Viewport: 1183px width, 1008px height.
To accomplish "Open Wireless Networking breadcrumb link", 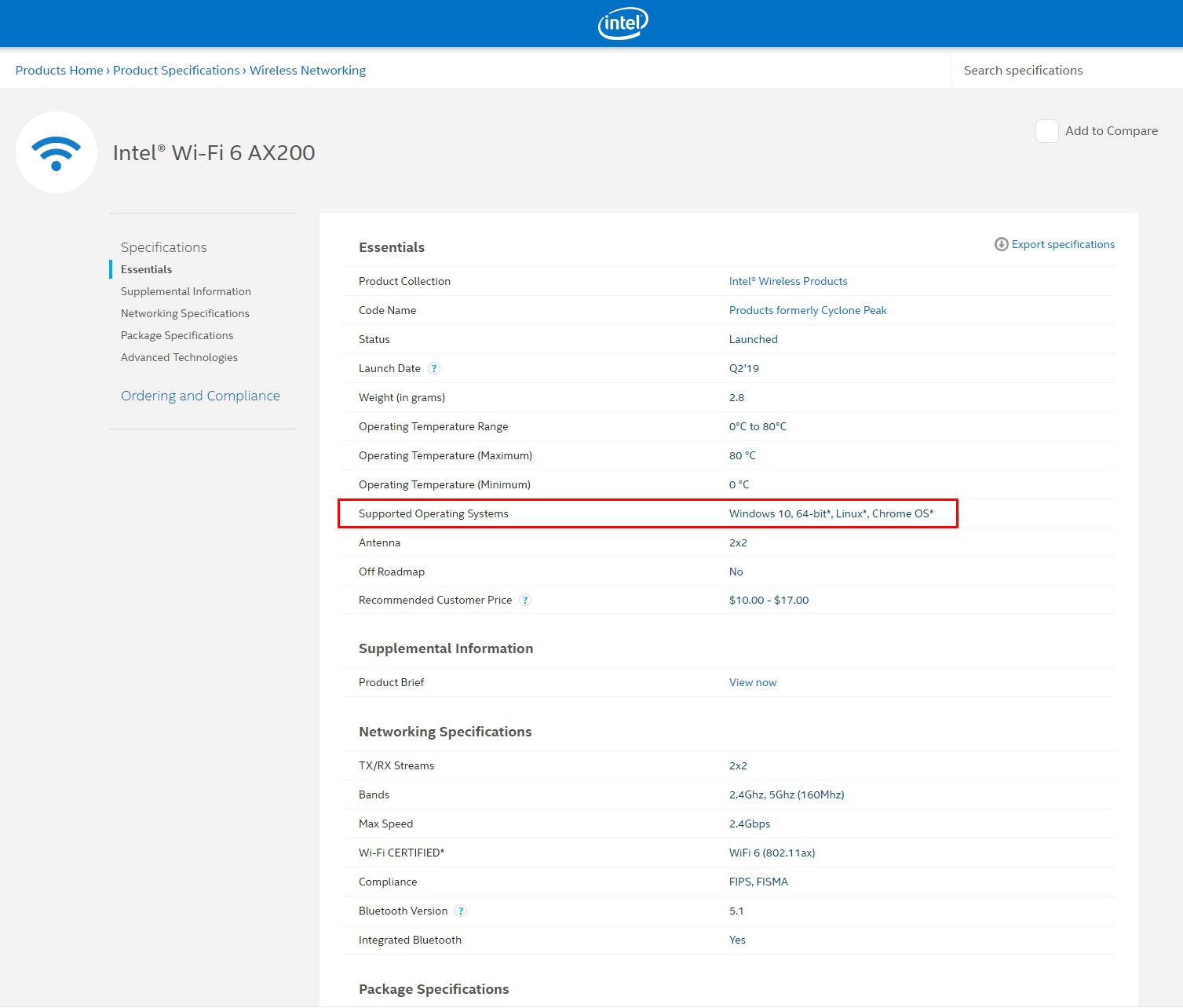I will (x=308, y=70).
